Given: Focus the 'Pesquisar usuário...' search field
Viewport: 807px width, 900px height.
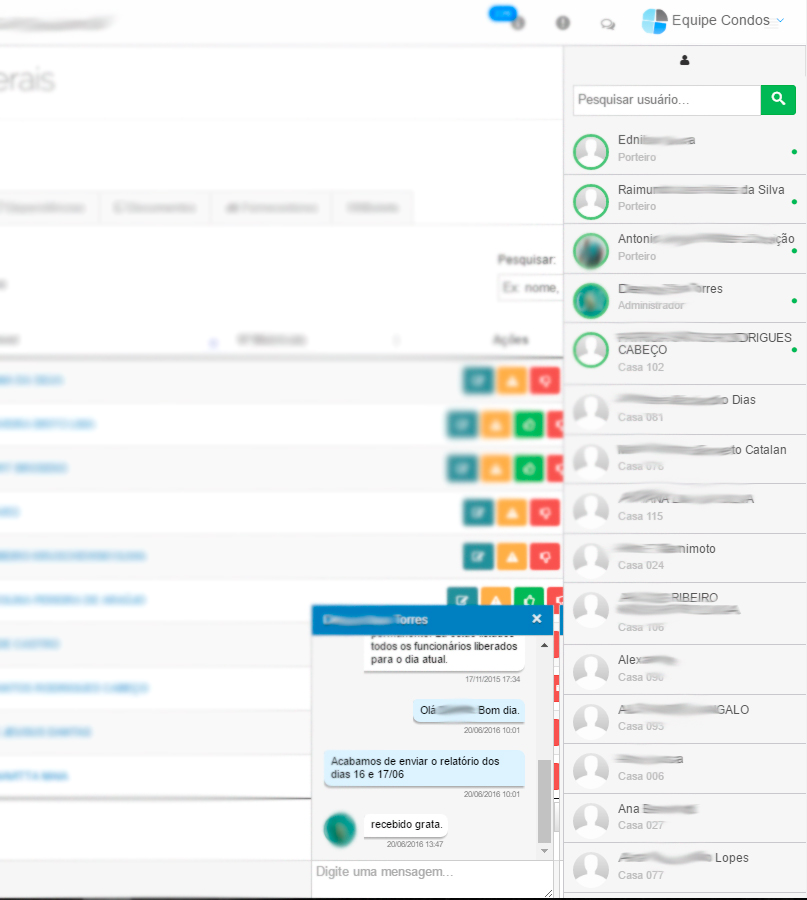Looking at the screenshot, I should coord(666,100).
